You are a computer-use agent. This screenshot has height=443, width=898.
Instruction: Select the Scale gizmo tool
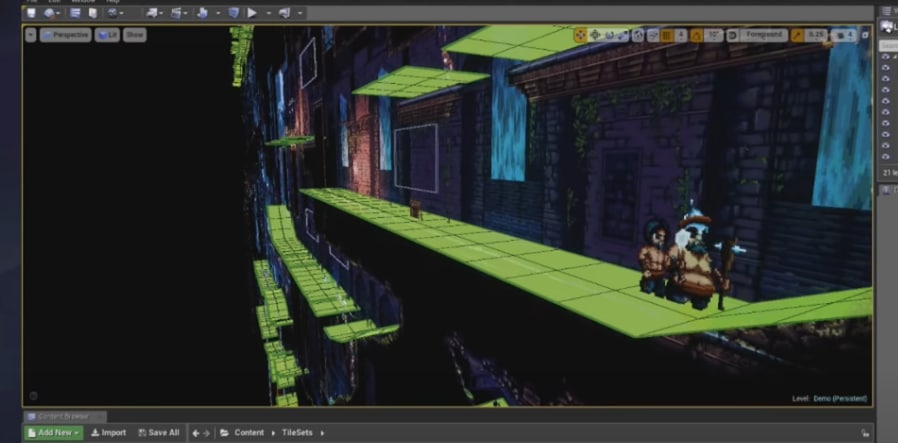click(622, 35)
